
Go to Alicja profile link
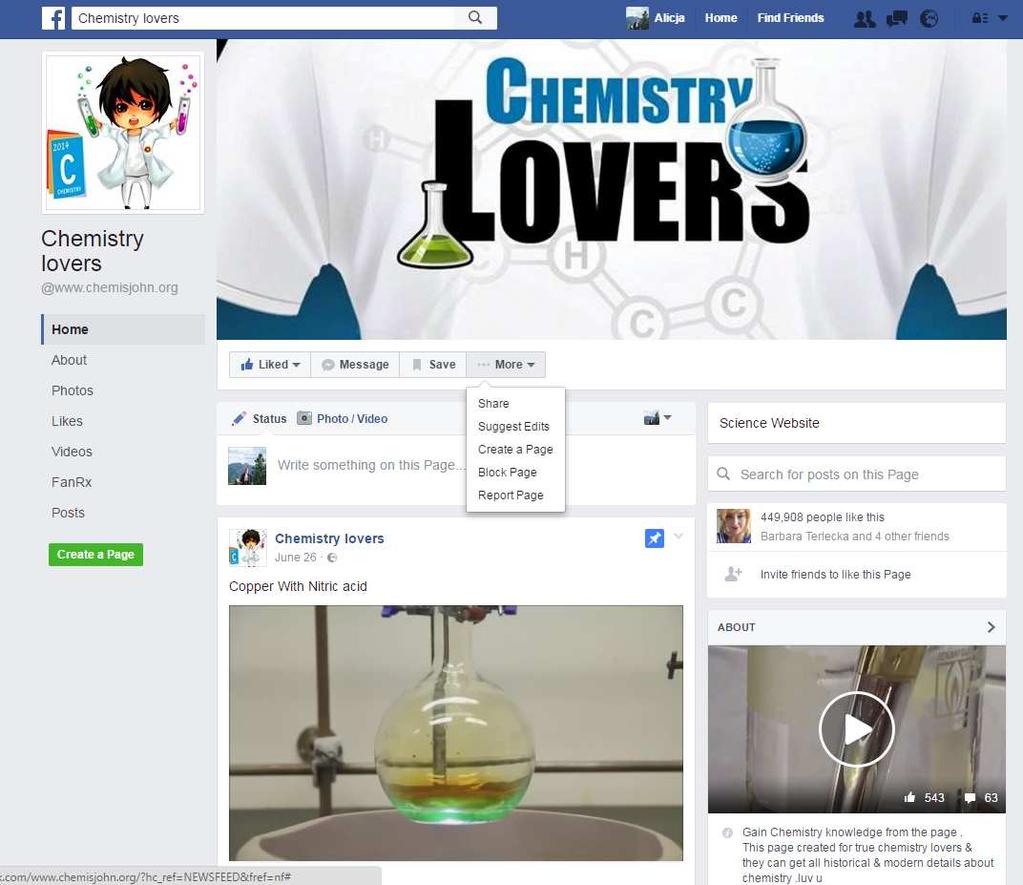coord(669,18)
